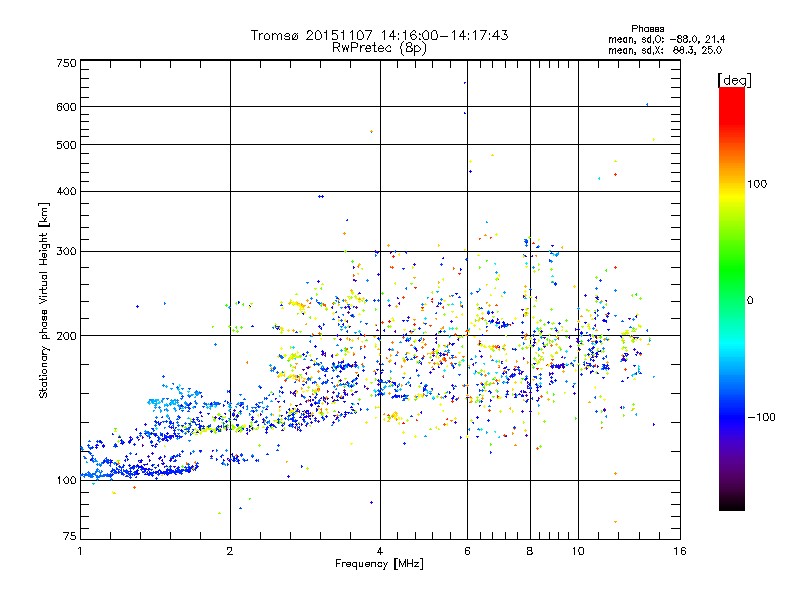Click the colorbar label '100'
This screenshot has width=800, height=600.
pyautogui.click(x=757, y=184)
